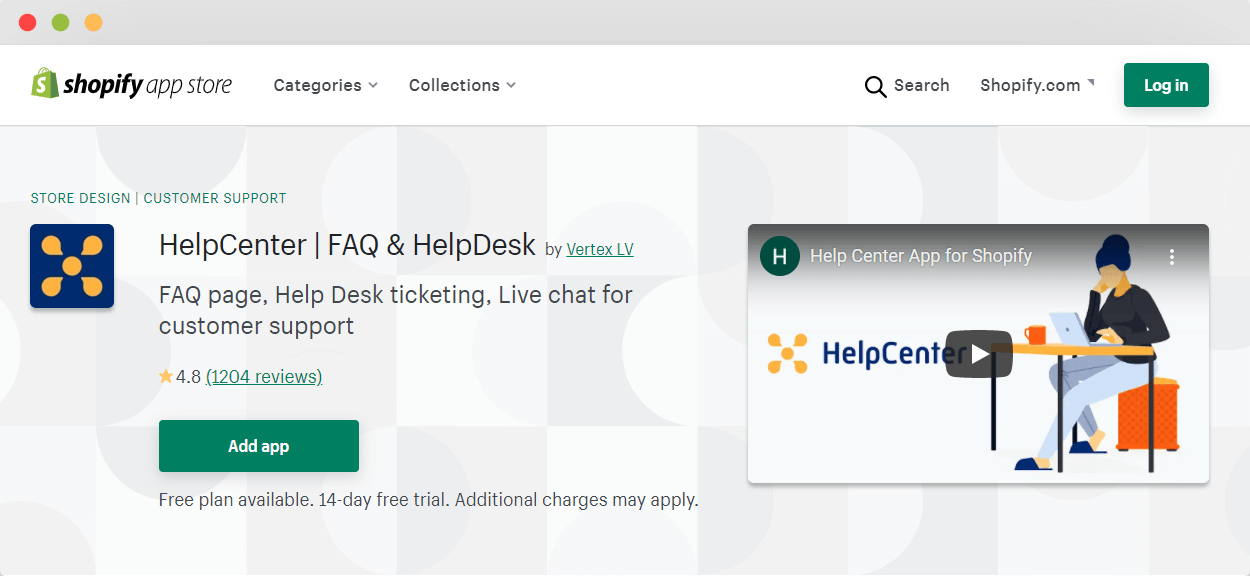Image resolution: width=1250 pixels, height=576 pixels.
Task: Click the Log in button
Action: click(1166, 85)
